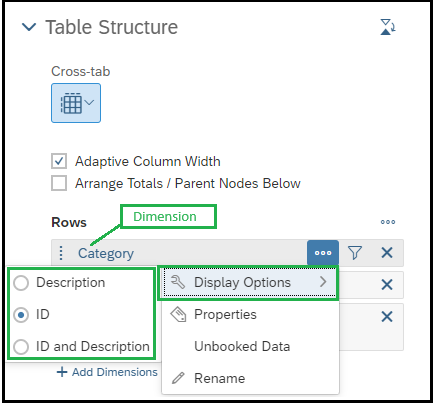433x404 pixels.
Task: Collapse the Table Structure section
Action: point(29,27)
